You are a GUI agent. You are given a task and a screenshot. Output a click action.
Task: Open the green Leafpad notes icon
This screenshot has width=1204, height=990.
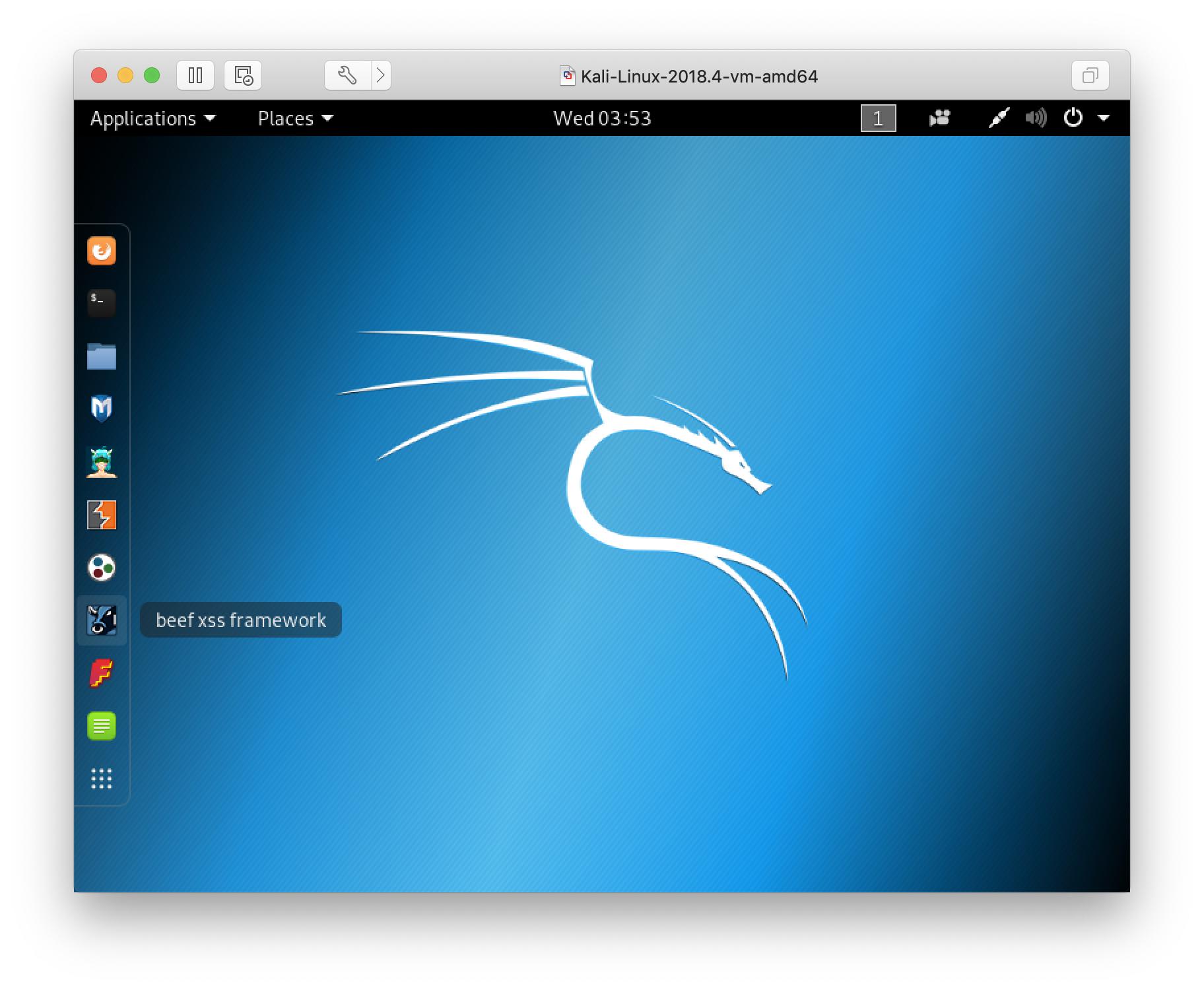pyautogui.click(x=102, y=726)
